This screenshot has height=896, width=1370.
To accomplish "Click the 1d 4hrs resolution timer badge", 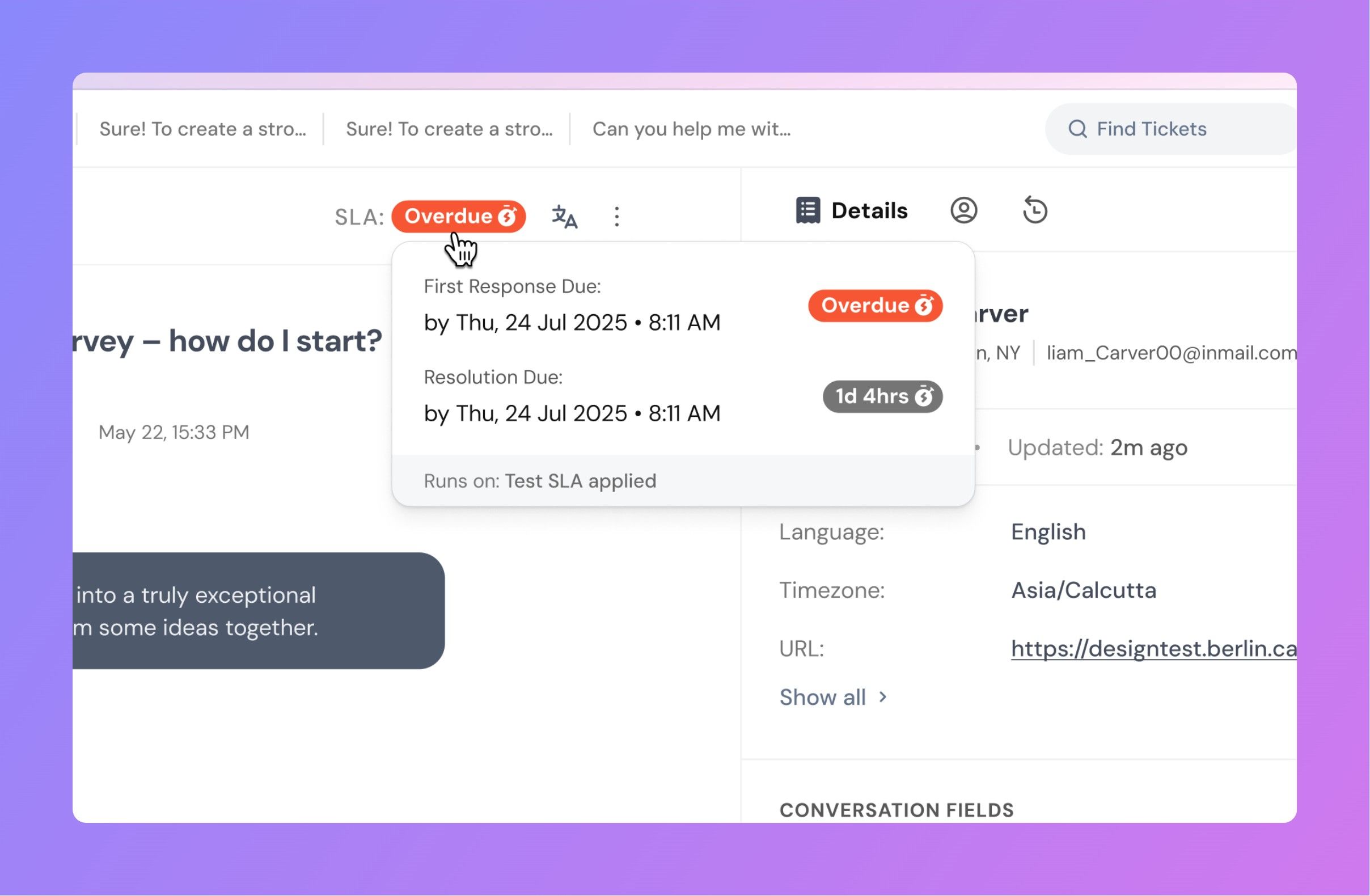I will click(882, 397).
